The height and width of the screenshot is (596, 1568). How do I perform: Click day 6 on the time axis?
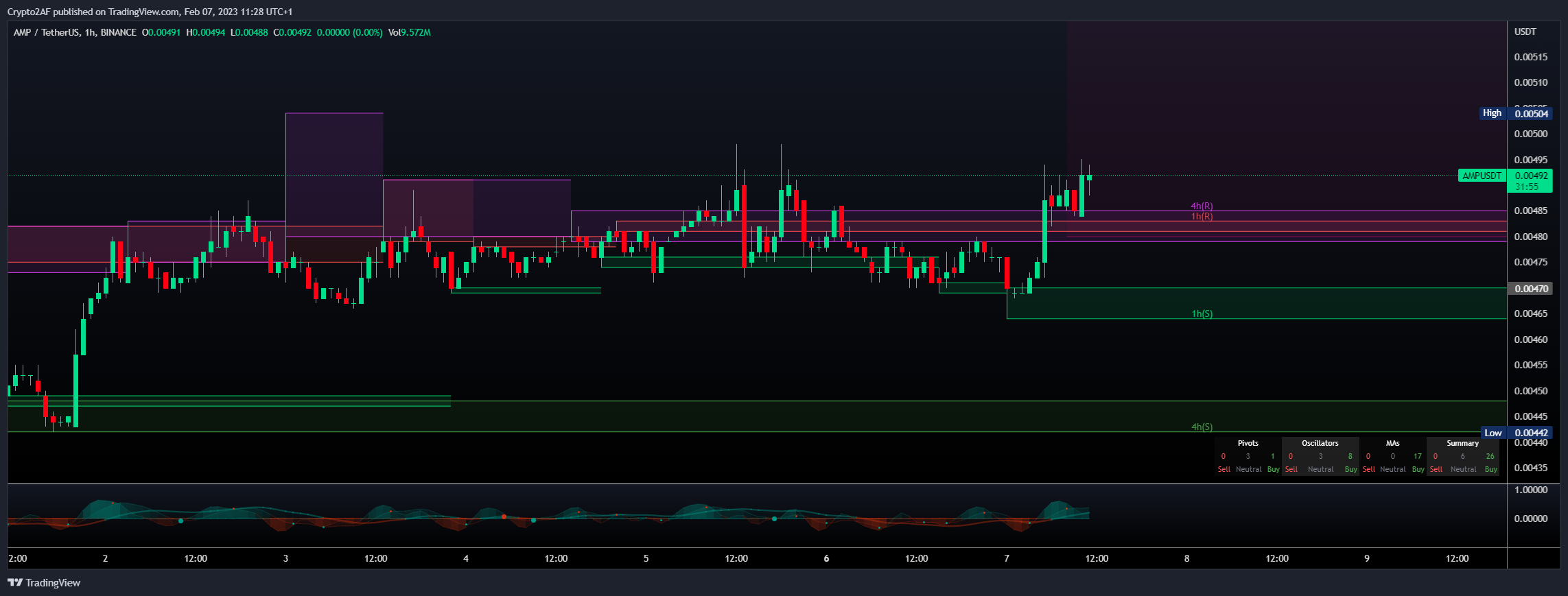tap(826, 558)
